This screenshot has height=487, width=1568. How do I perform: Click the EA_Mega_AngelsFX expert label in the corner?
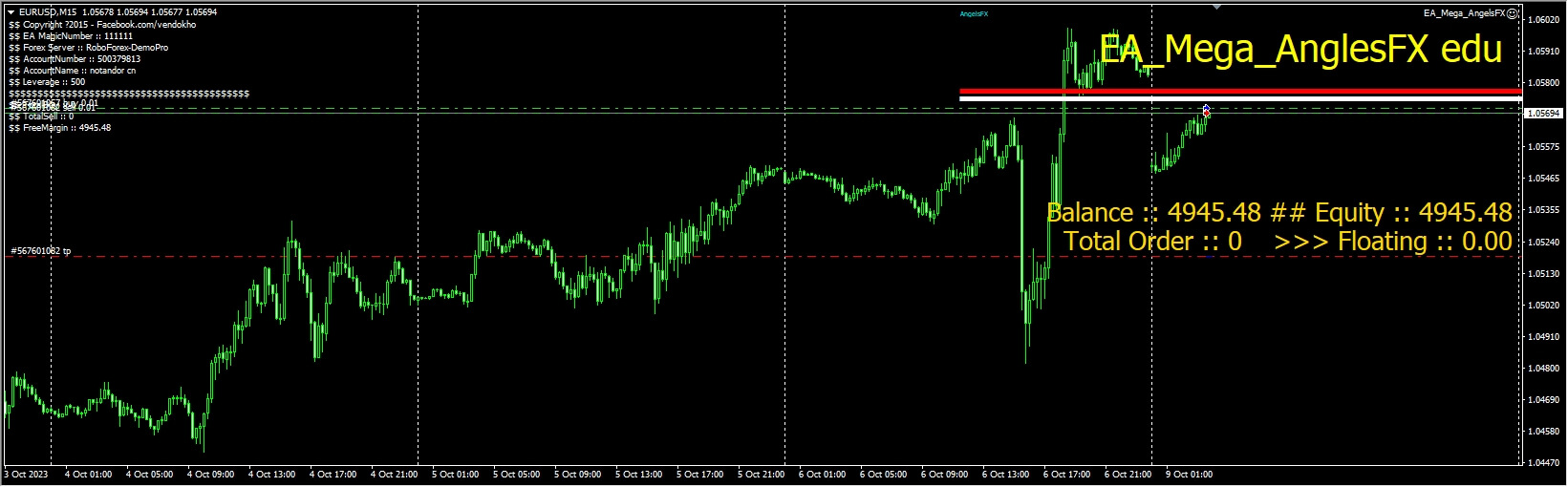(x=1464, y=13)
